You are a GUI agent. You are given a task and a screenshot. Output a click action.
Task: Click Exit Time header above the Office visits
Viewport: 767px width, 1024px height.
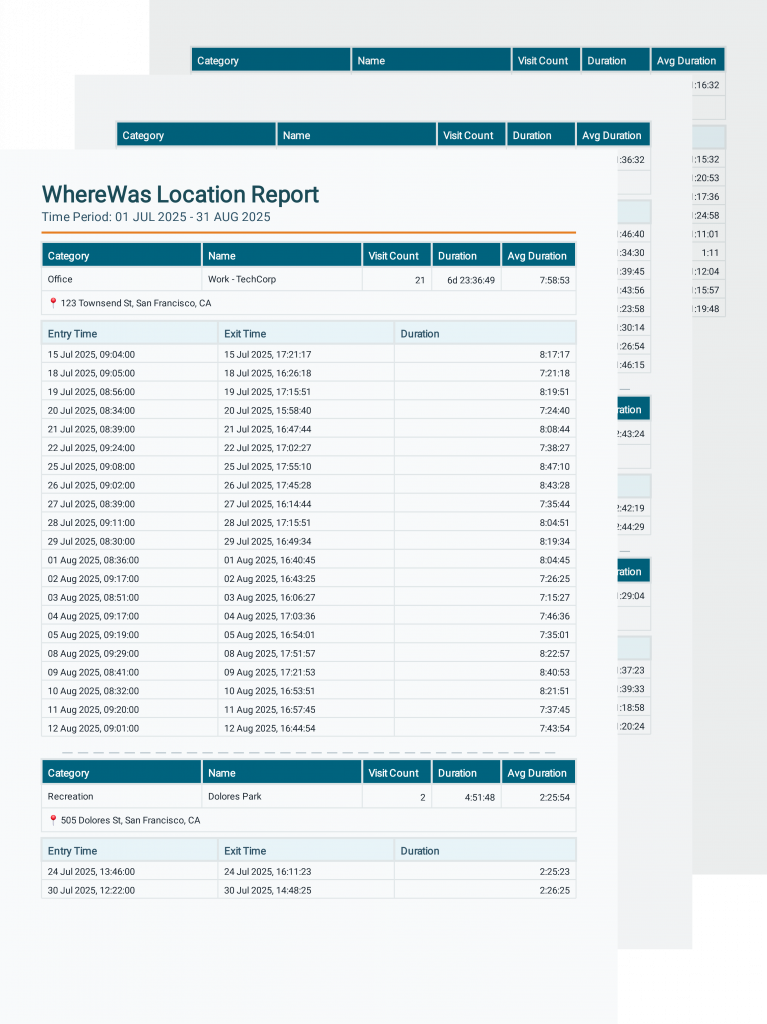pos(245,334)
